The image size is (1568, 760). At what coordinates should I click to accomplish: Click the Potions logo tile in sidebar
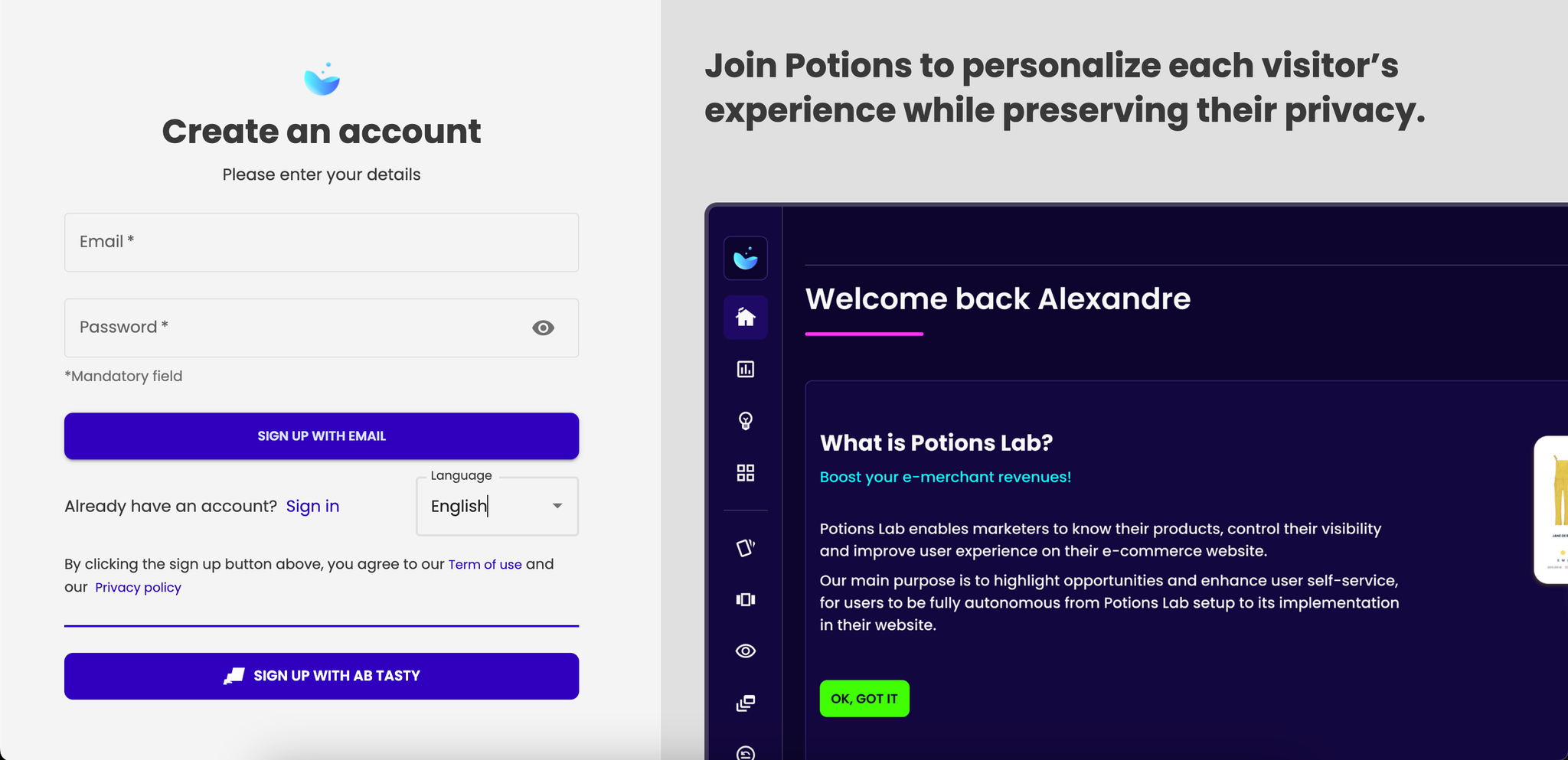(746, 259)
